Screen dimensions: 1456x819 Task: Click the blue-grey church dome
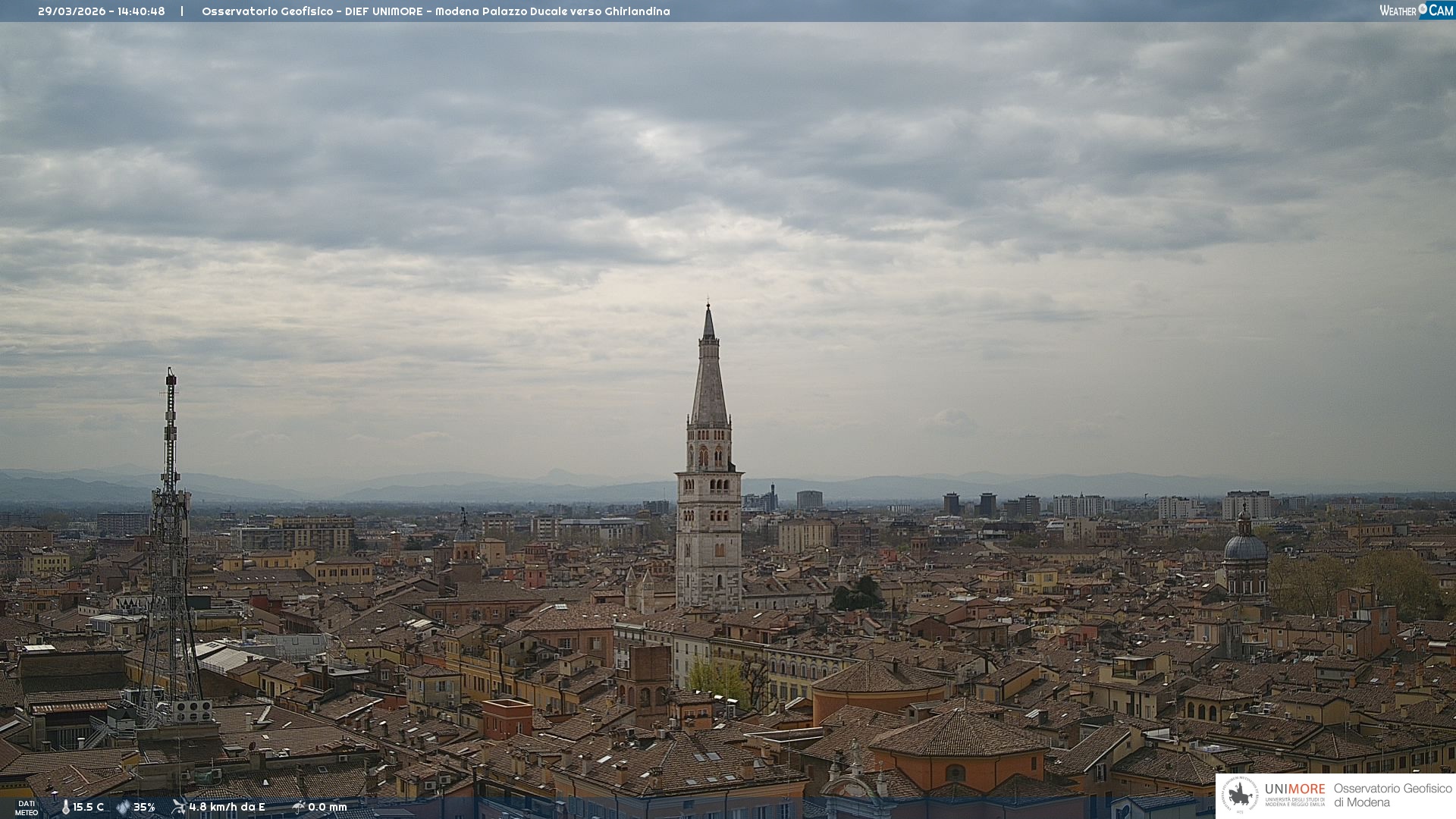[x=1245, y=548]
